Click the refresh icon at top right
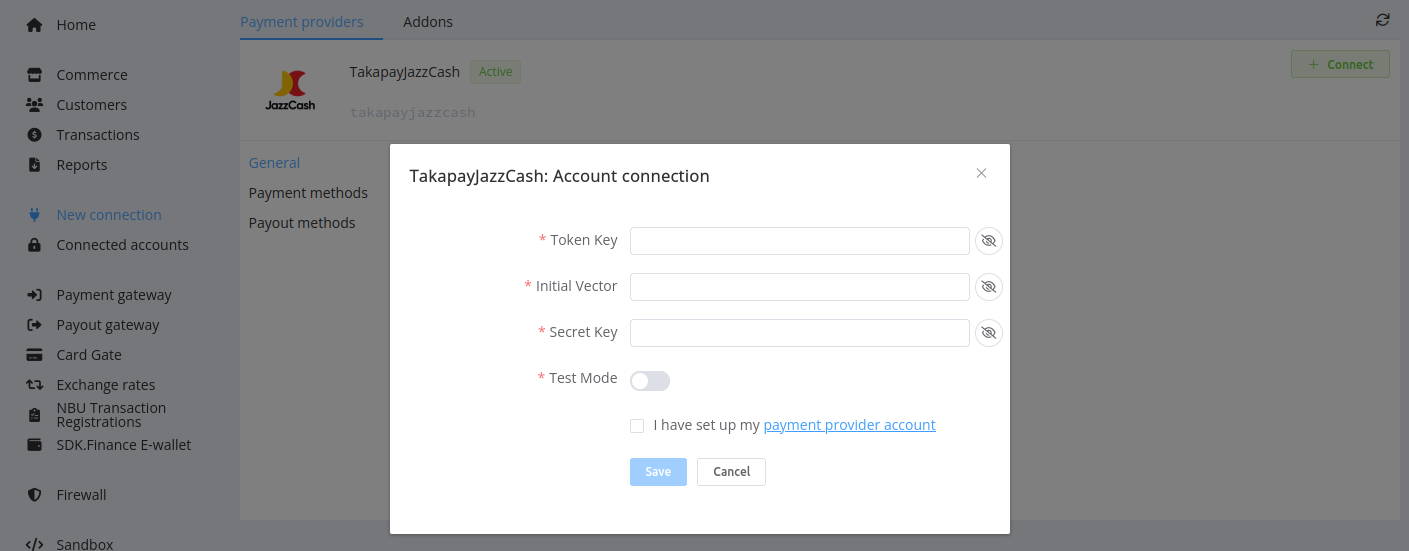1409x551 pixels. (x=1383, y=20)
